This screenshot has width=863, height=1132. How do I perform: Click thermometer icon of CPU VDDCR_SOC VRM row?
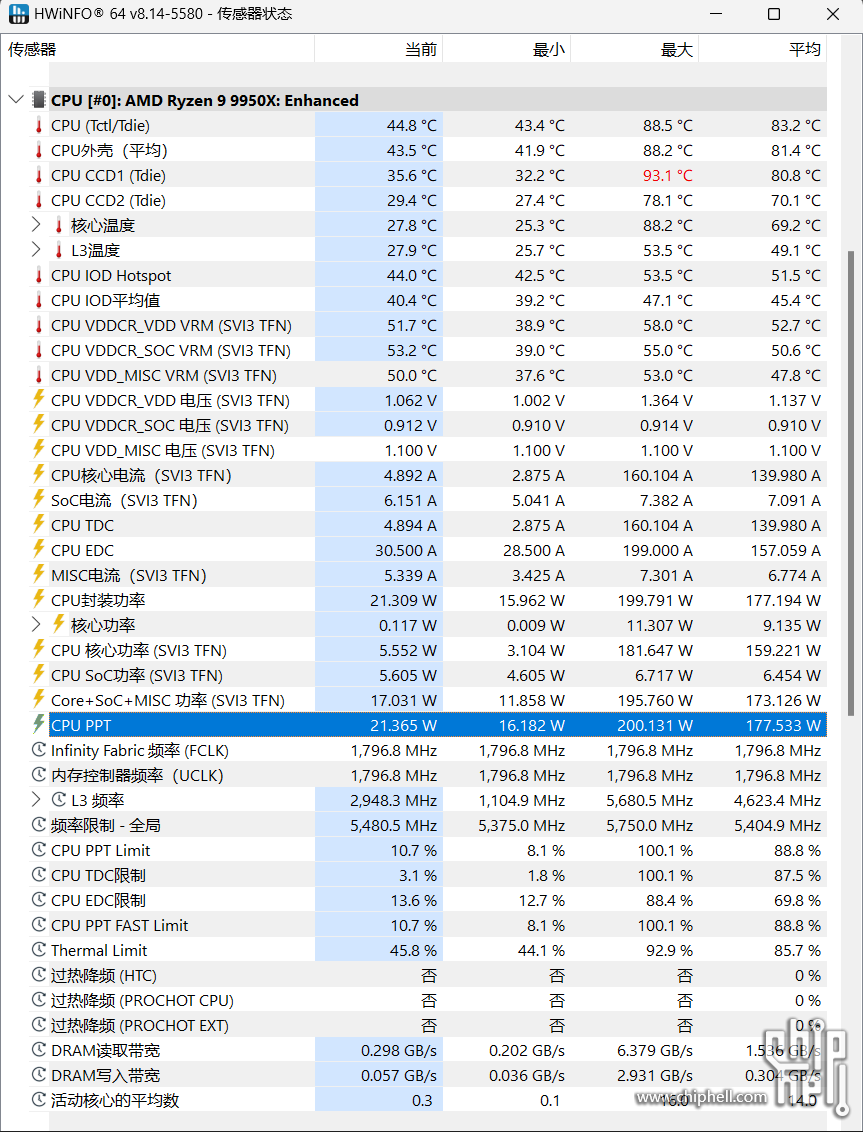(x=39, y=351)
